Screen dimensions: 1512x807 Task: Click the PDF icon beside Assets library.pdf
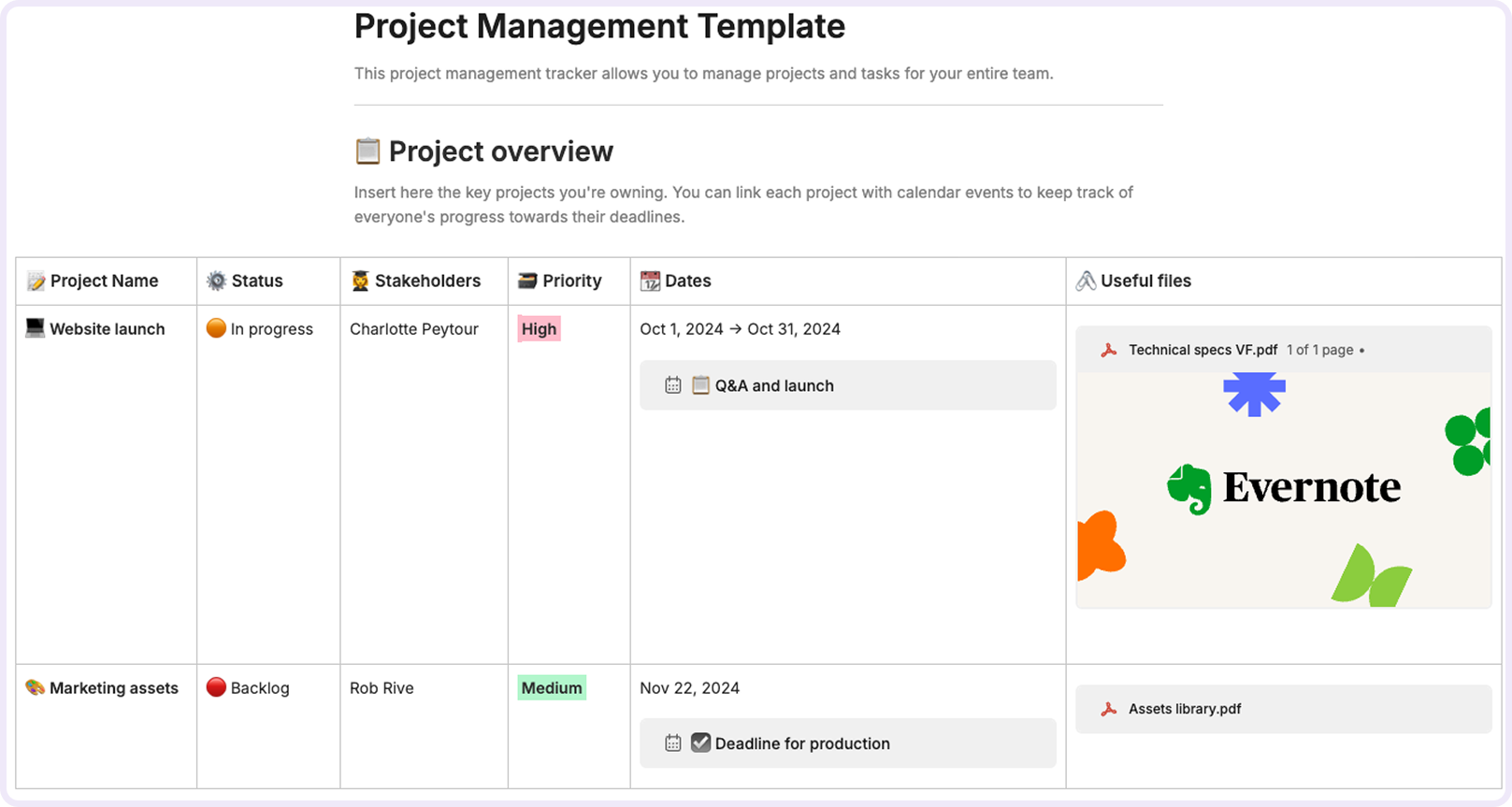click(1109, 709)
